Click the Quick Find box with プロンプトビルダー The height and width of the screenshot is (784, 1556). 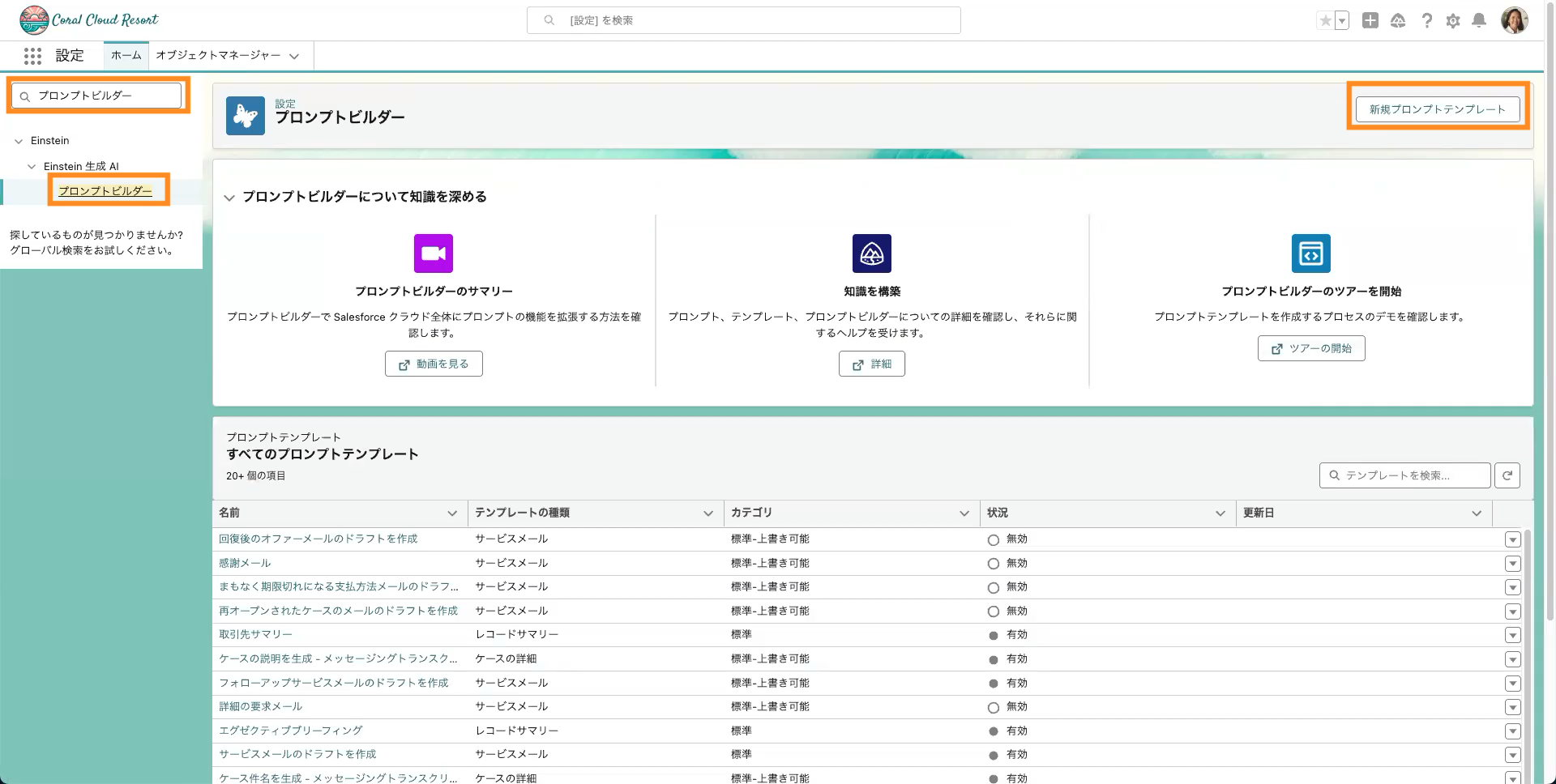point(96,96)
